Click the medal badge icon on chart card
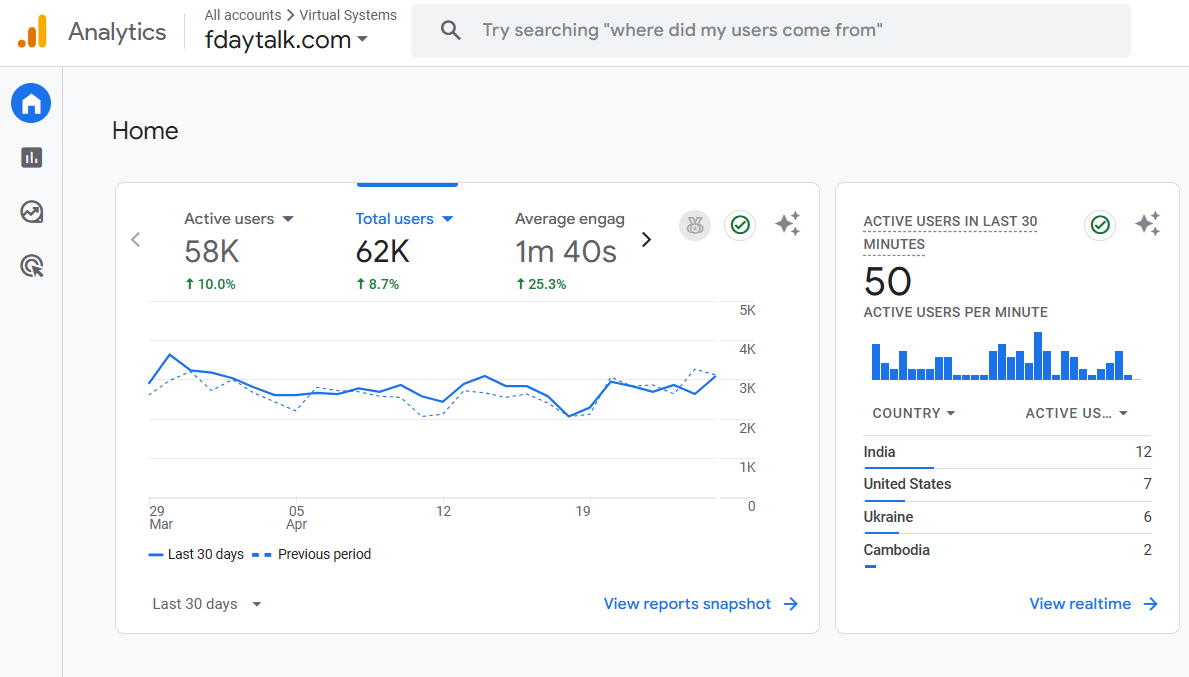1189x677 pixels. point(695,226)
